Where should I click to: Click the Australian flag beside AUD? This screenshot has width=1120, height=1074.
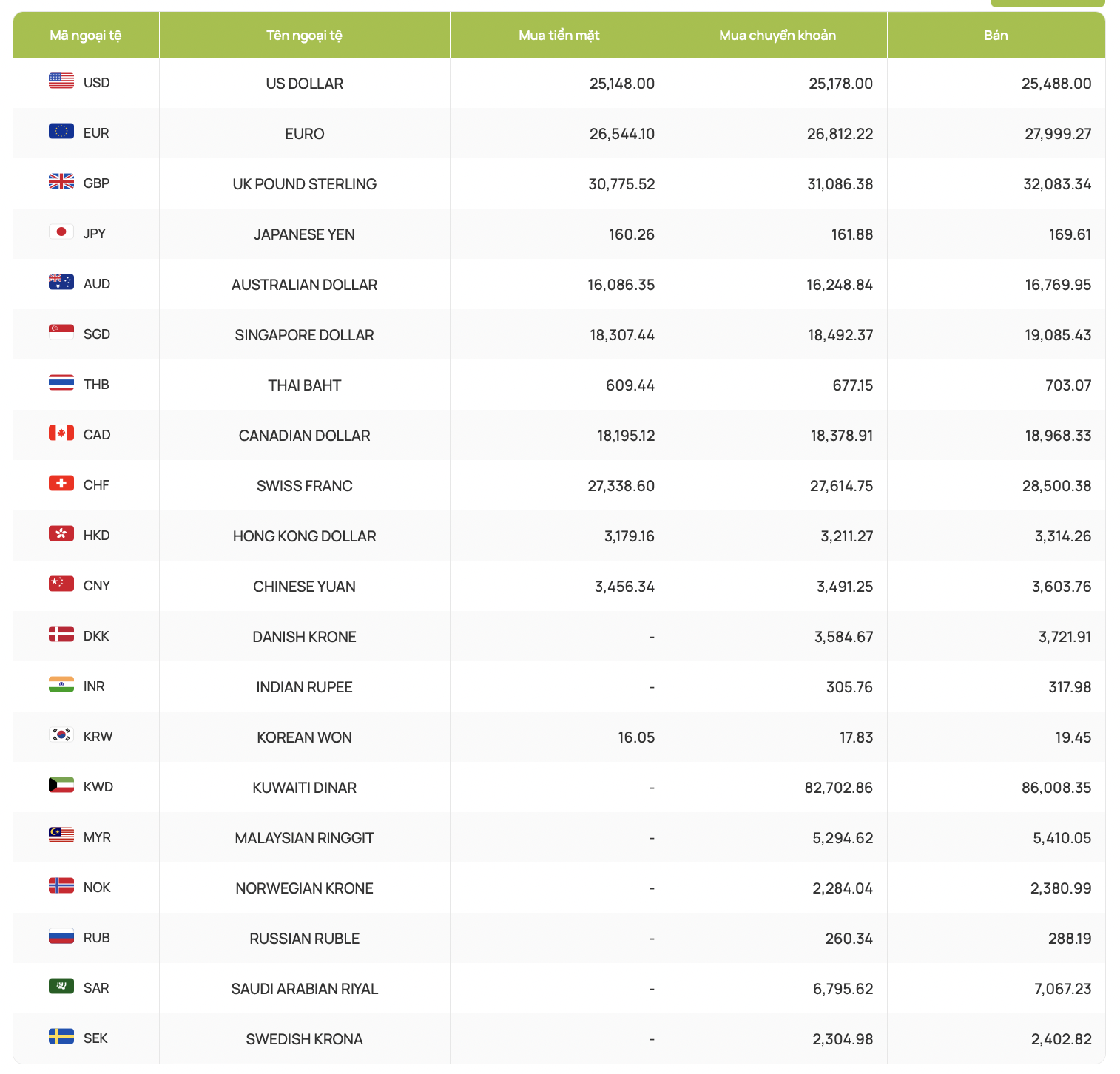tap(61, 282)
